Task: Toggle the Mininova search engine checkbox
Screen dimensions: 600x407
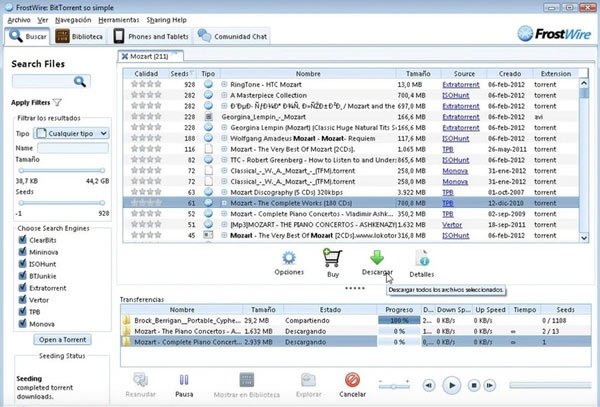Action: 22,252
